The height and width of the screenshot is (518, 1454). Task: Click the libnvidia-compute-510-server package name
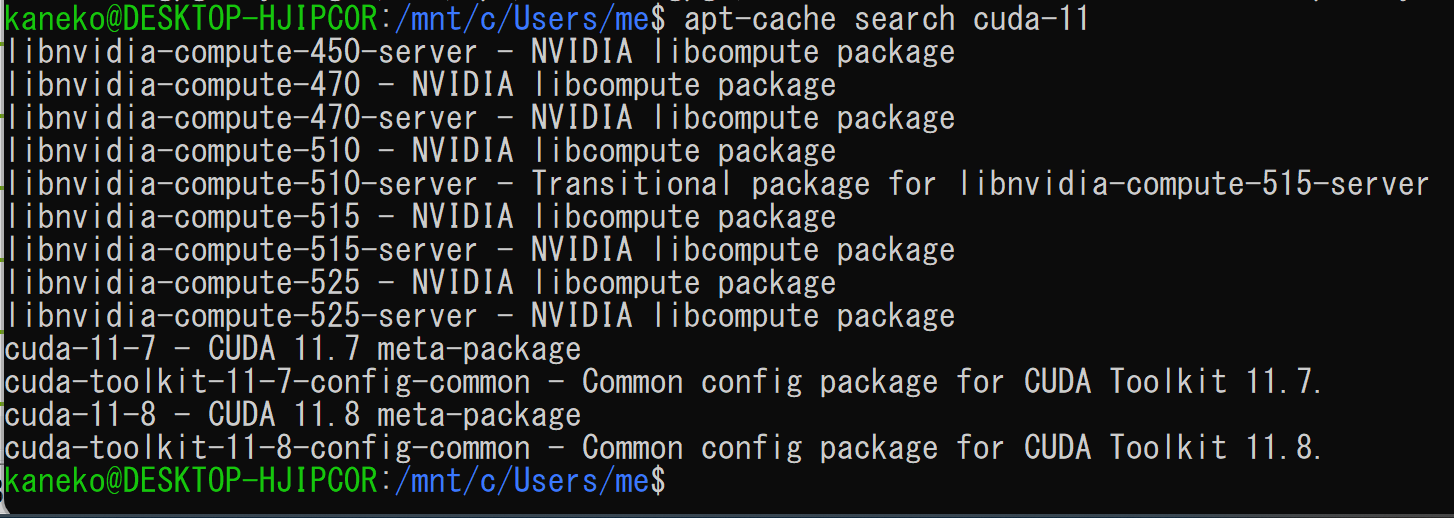click(241, 184)
